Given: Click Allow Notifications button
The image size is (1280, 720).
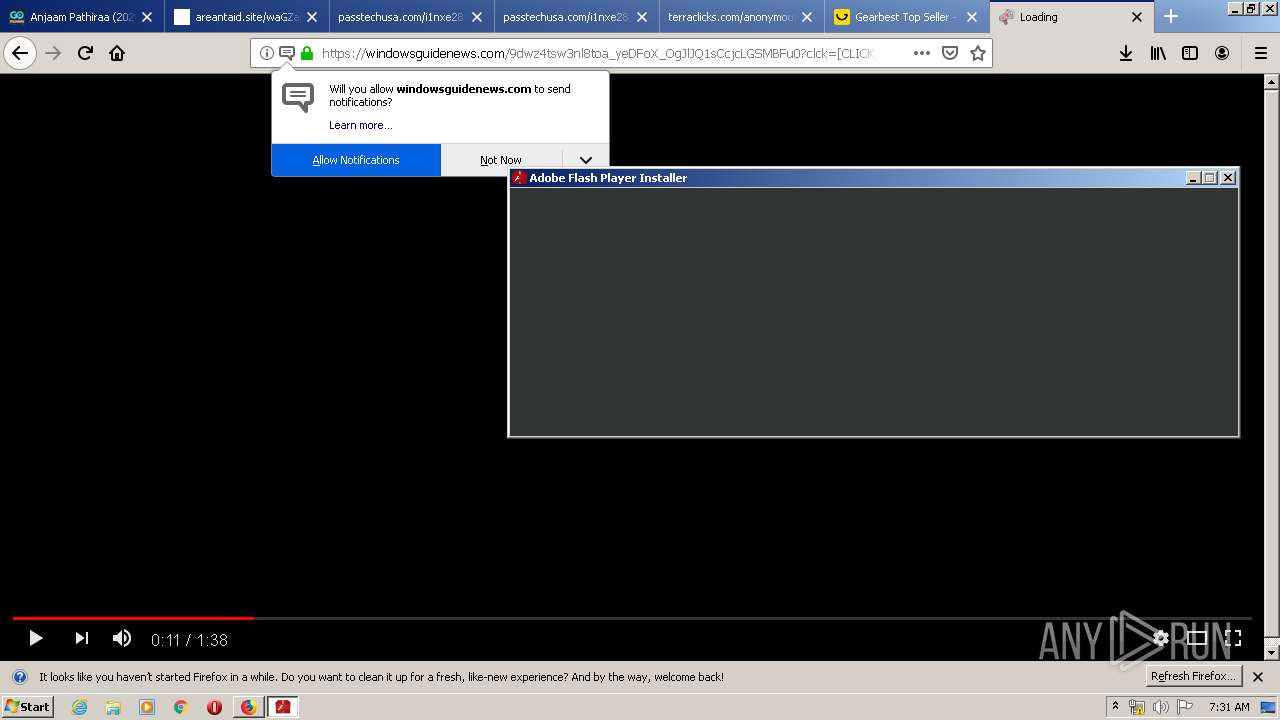Looking at the screenshot, I should tap(356, 160).
